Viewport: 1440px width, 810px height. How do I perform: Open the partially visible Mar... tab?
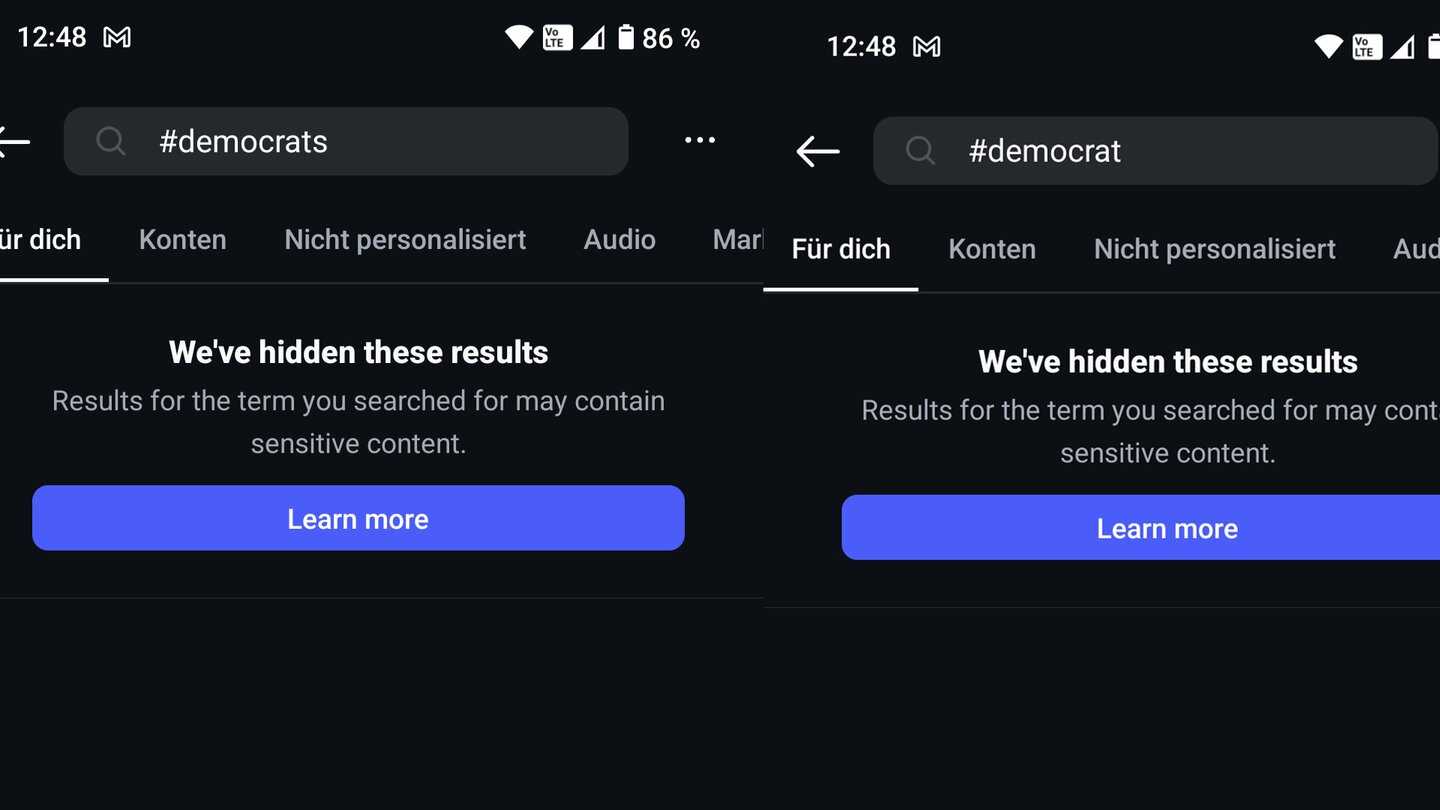click(737, 240)
